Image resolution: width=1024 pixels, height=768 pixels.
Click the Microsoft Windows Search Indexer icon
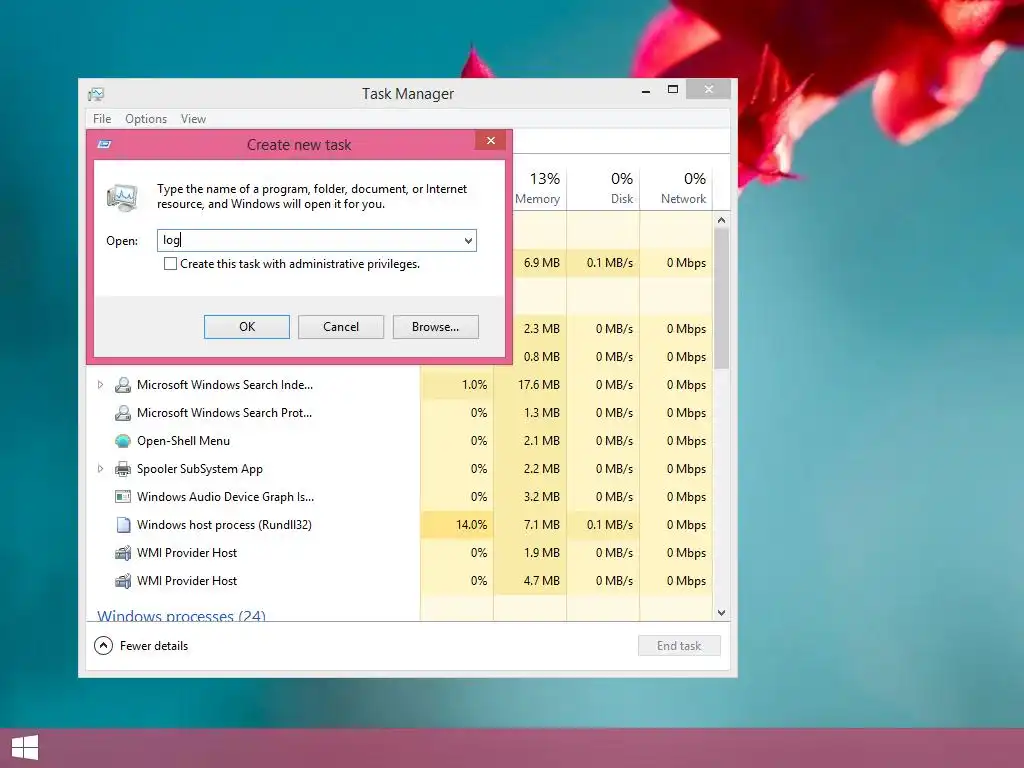tap(123, 385)
